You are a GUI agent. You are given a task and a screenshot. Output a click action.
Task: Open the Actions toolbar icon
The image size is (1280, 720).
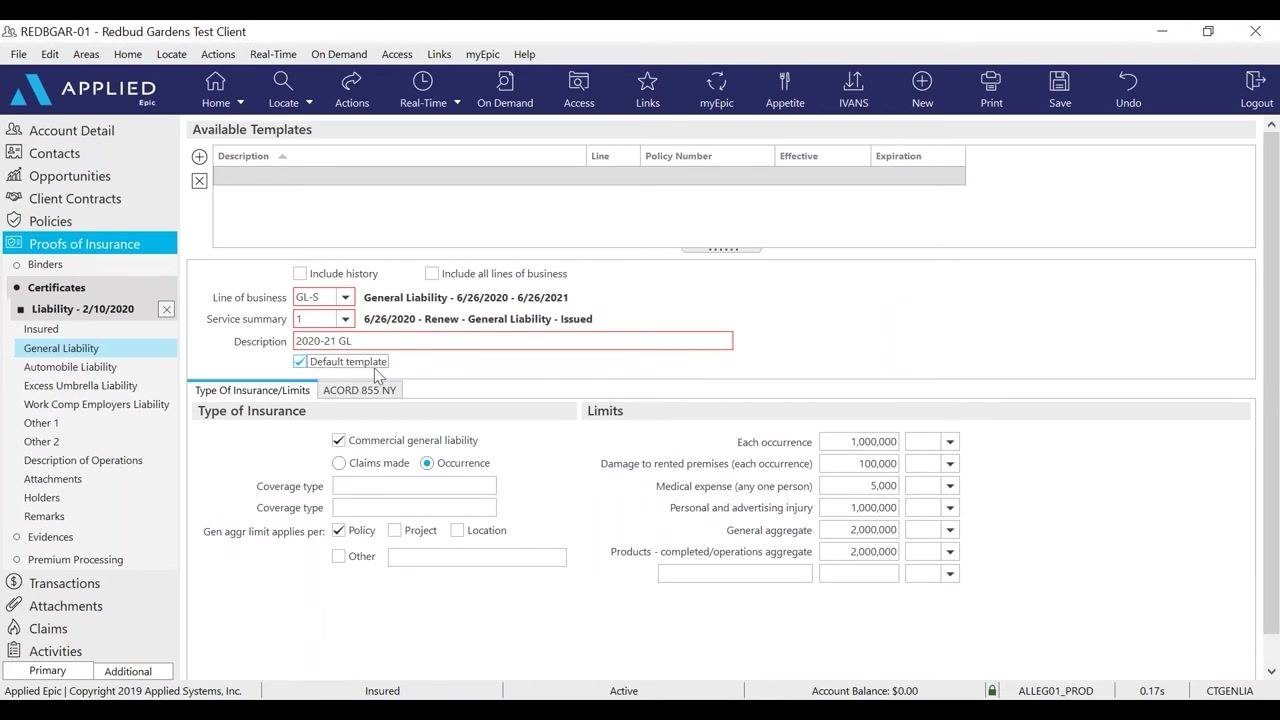tap(352, 82)
